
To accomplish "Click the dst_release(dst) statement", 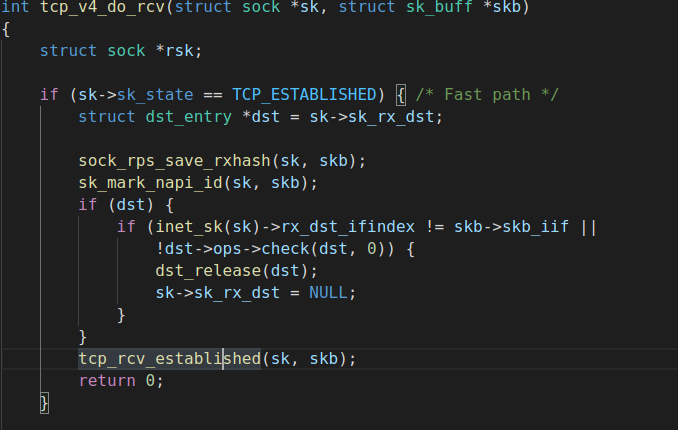I will click(237, 271).
